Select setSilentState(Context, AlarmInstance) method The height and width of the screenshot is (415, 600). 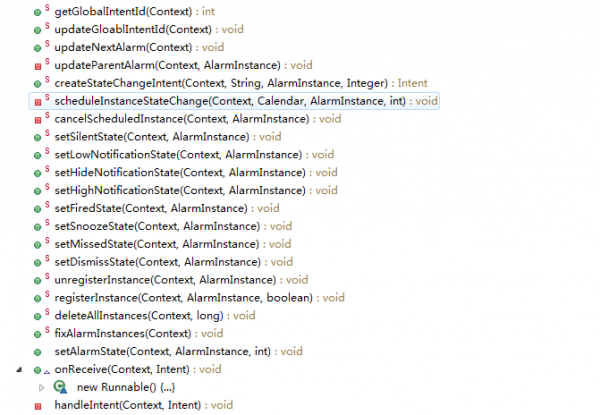(168, 137)
